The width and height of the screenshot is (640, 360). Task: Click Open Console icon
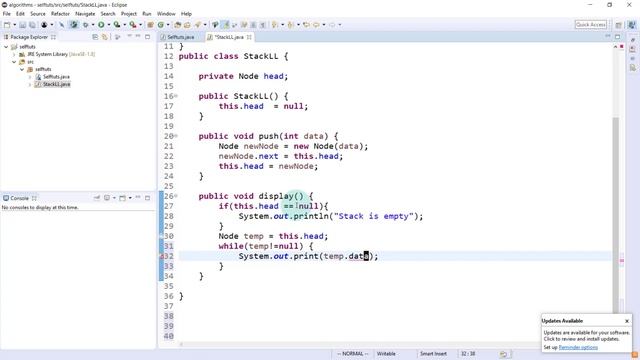coord(122,198)
